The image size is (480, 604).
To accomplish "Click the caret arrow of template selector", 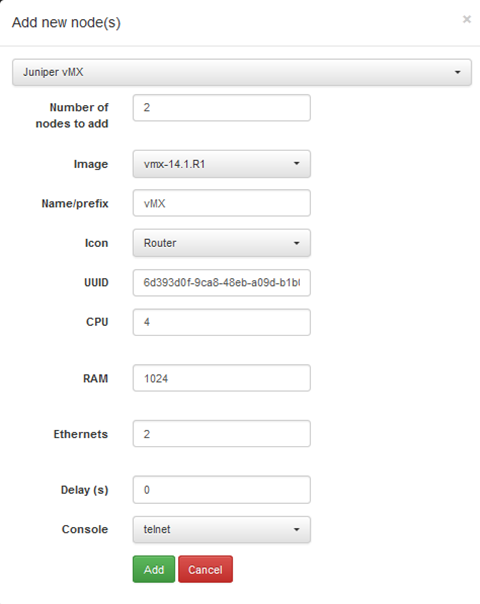I will tap(457, 72).
